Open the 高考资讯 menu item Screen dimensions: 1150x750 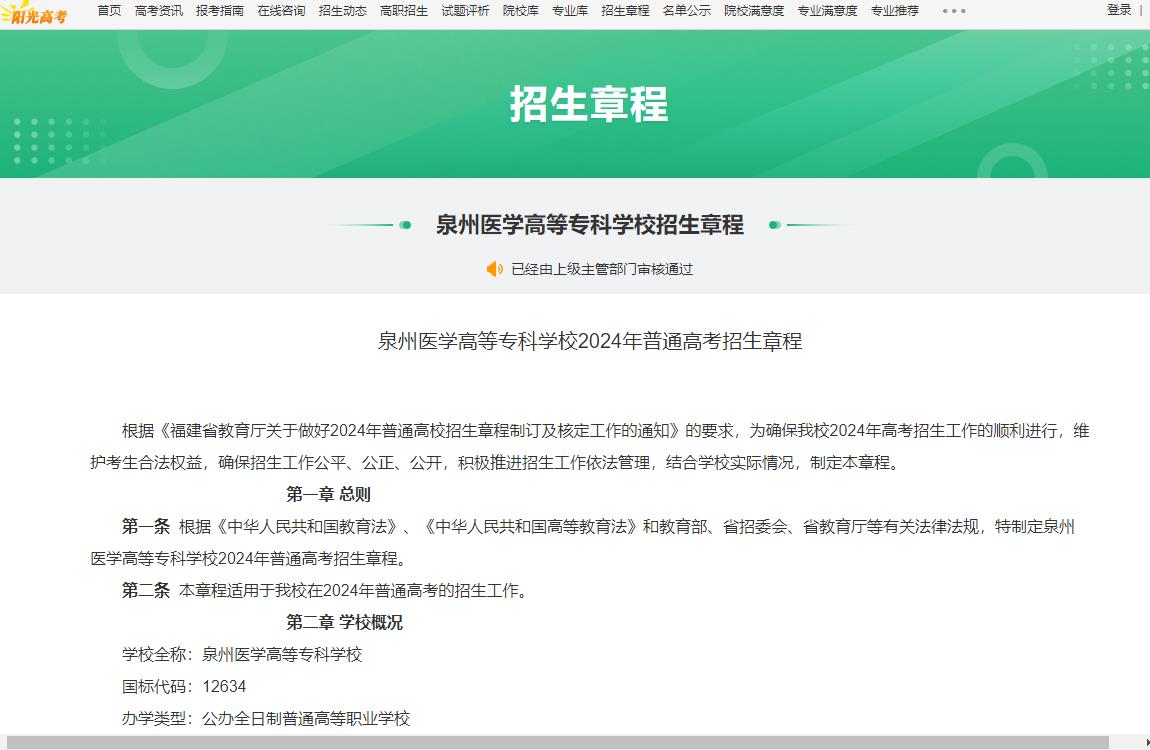tap(158, 11)
